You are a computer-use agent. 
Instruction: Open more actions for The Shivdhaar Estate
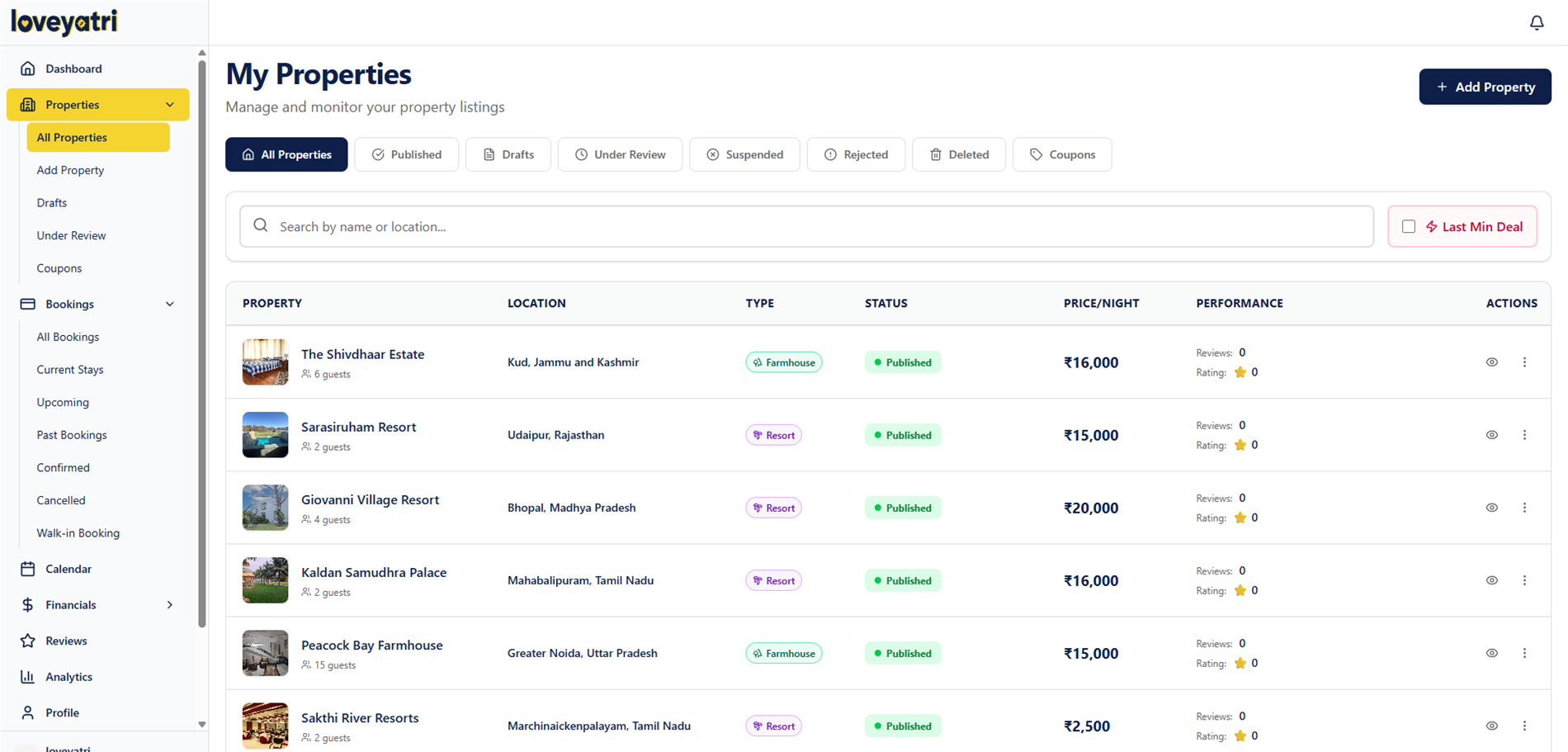pyautogui.click(x=1524, y=362)
